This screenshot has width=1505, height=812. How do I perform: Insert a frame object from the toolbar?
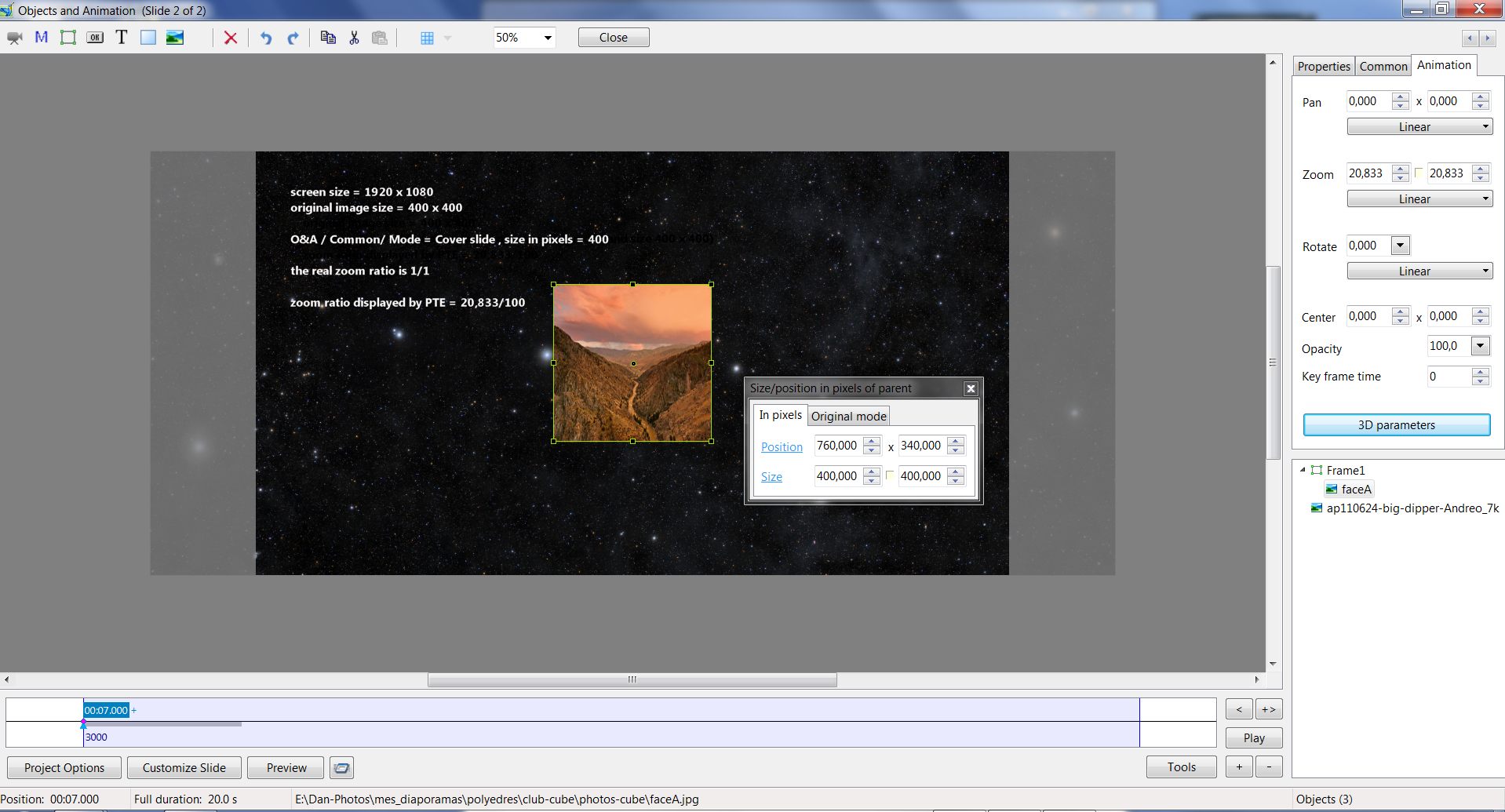point(68,38)
